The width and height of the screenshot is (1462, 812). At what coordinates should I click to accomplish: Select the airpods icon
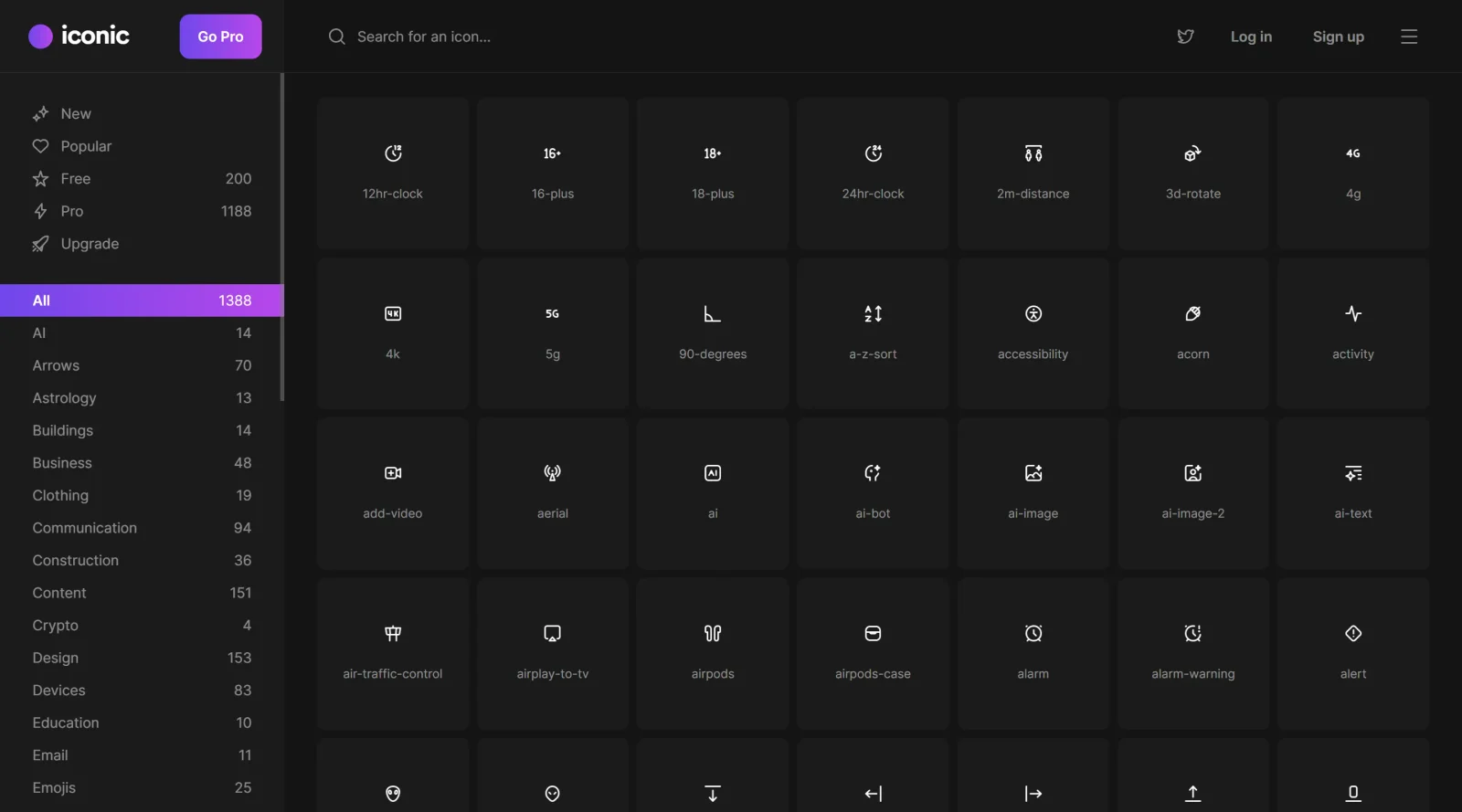[713, 653]
